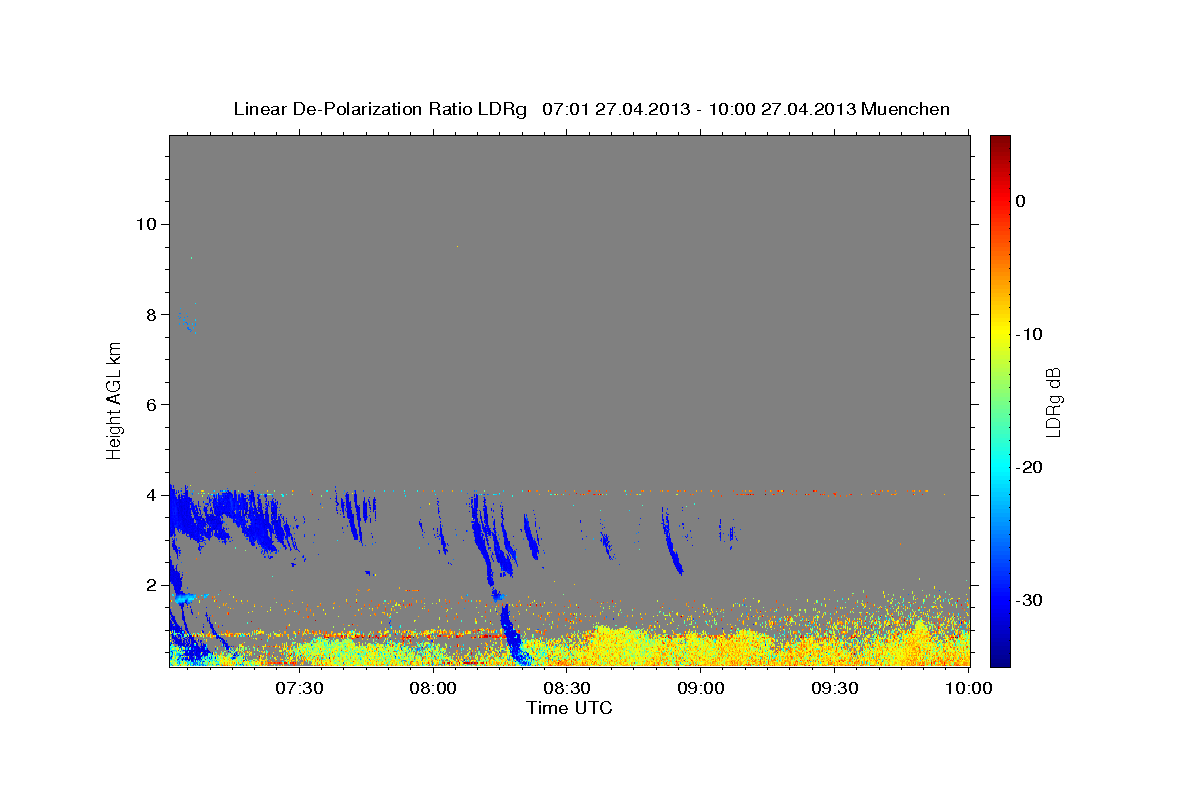Click the 09:30 time tick label

click(x=835, y=688)
